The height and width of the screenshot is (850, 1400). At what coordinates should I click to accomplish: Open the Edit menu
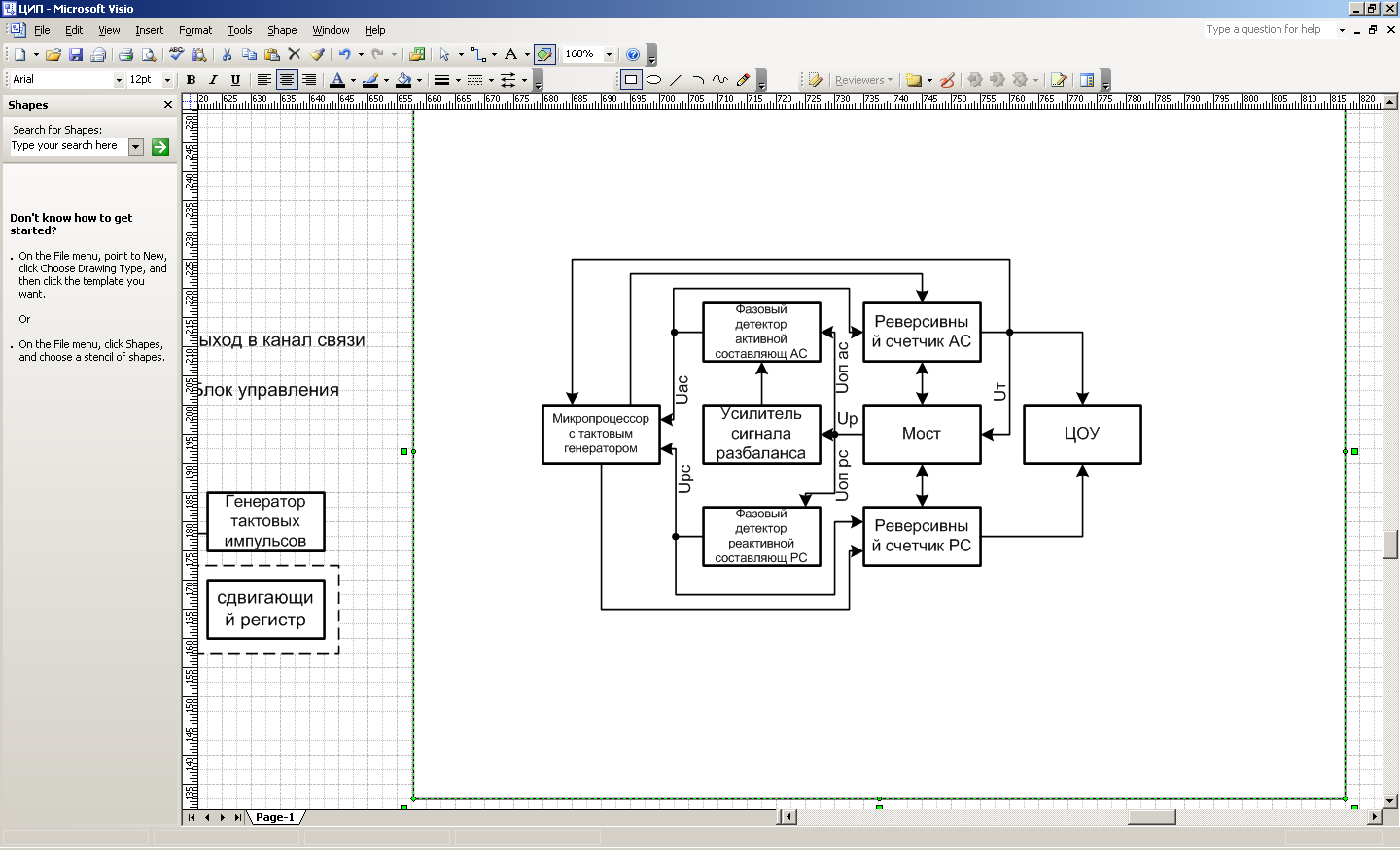(x=74, y=30)
